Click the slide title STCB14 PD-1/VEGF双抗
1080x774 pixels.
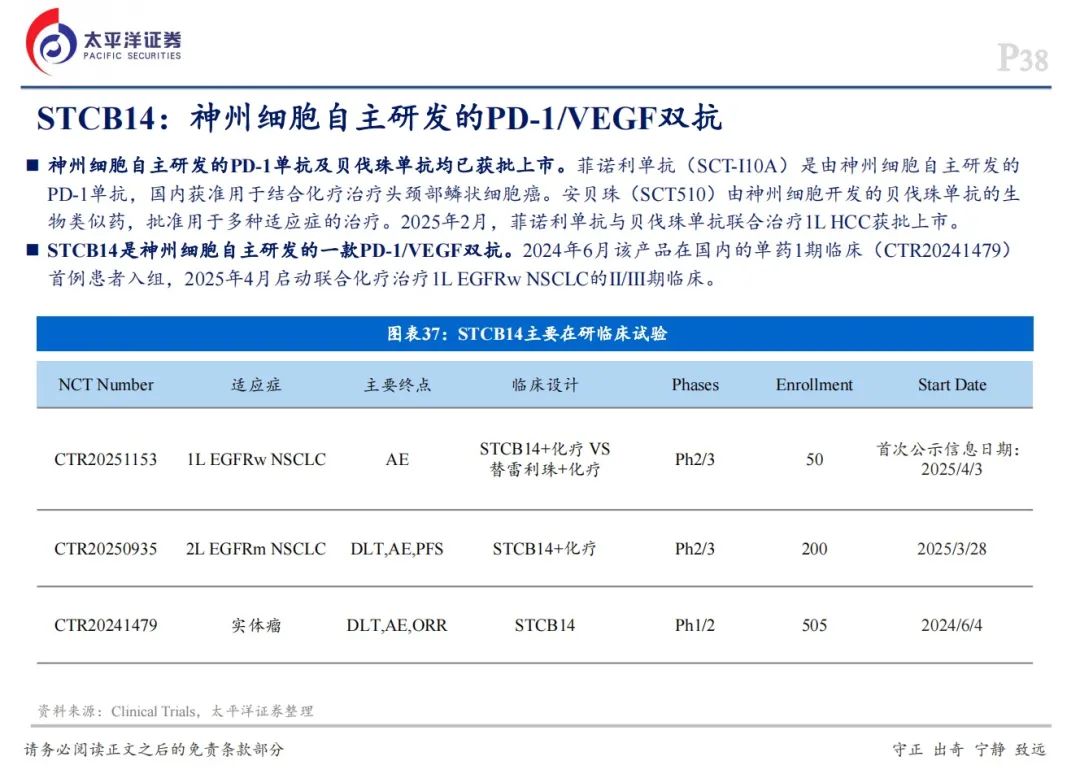pyautogui.click(x=380, y=118)
